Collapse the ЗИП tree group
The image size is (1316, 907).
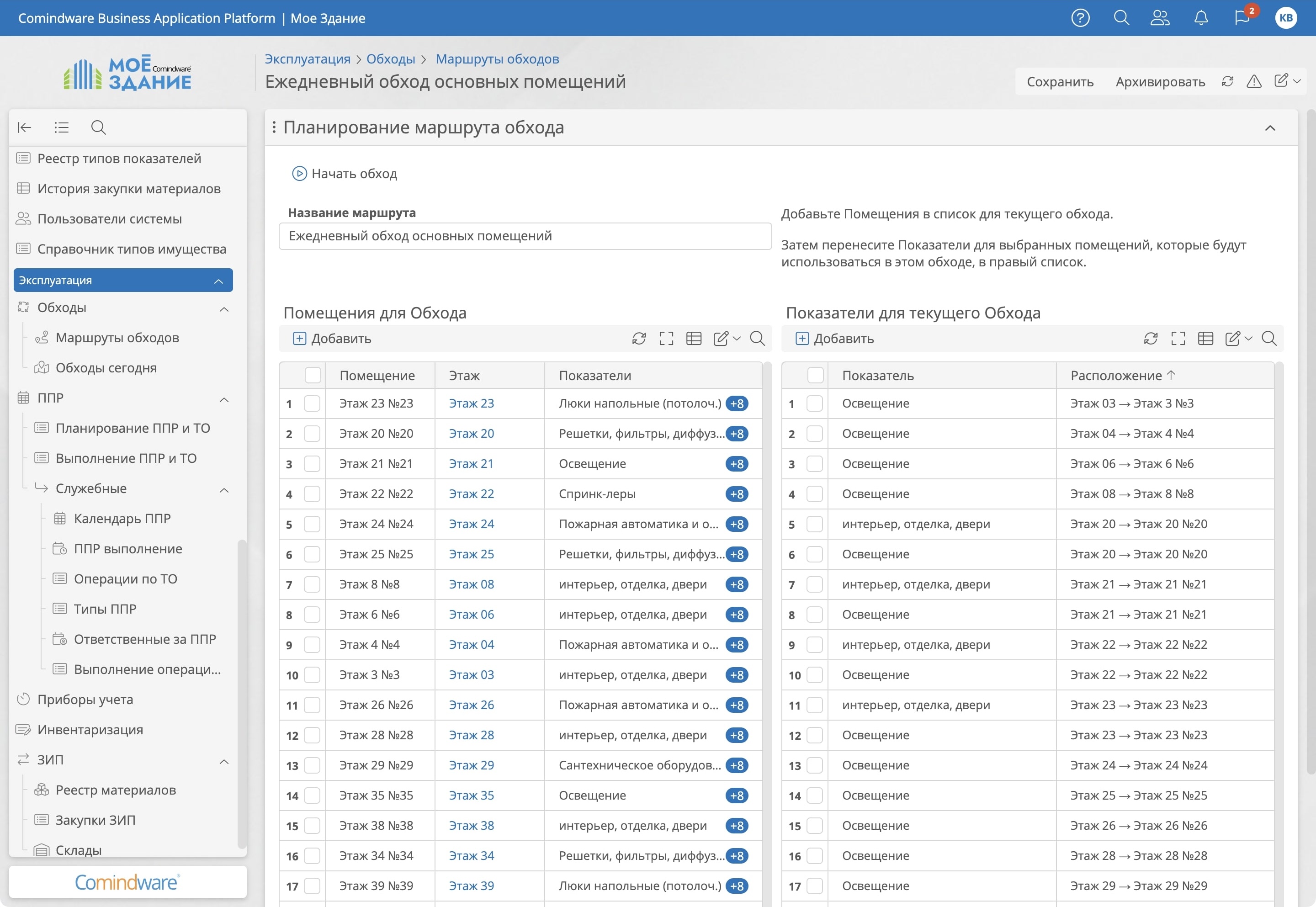click(x=224, y=762)
